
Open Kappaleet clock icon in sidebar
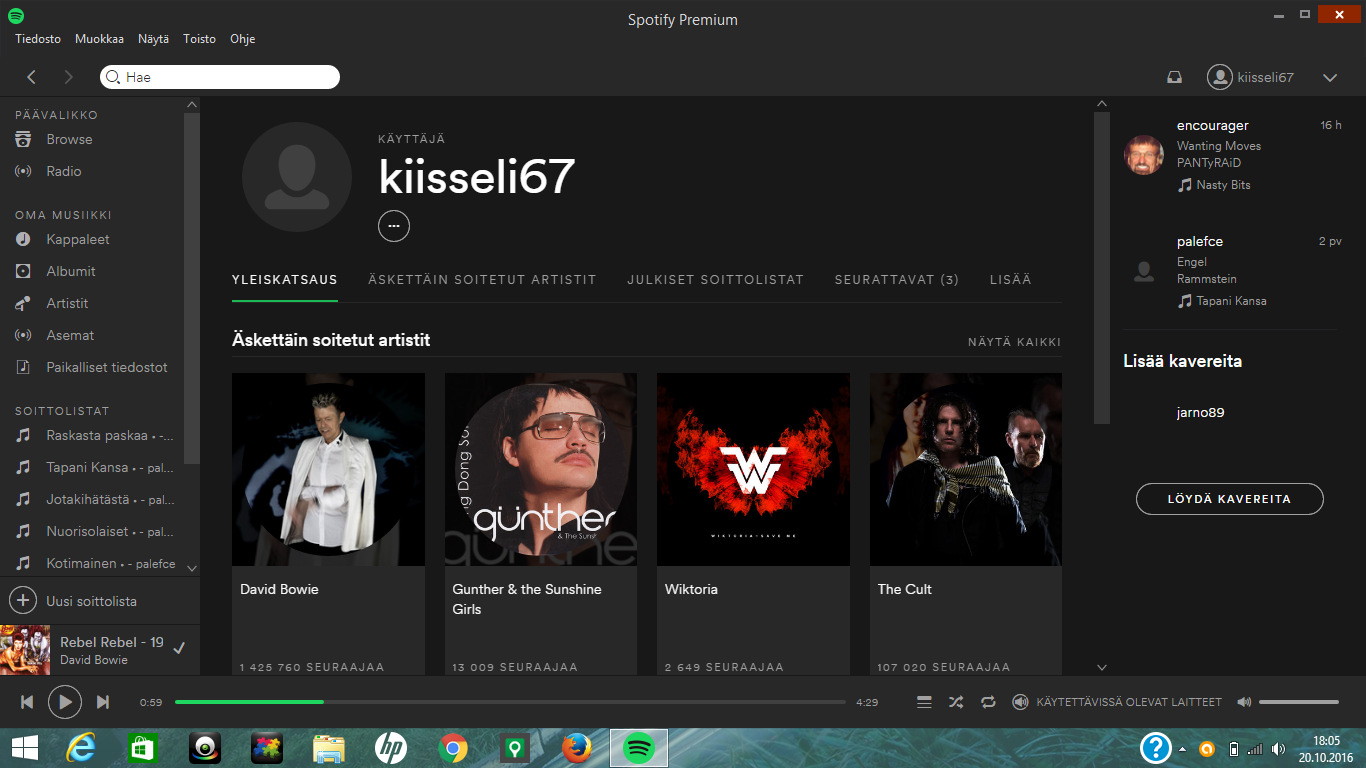tap(23, 239)
